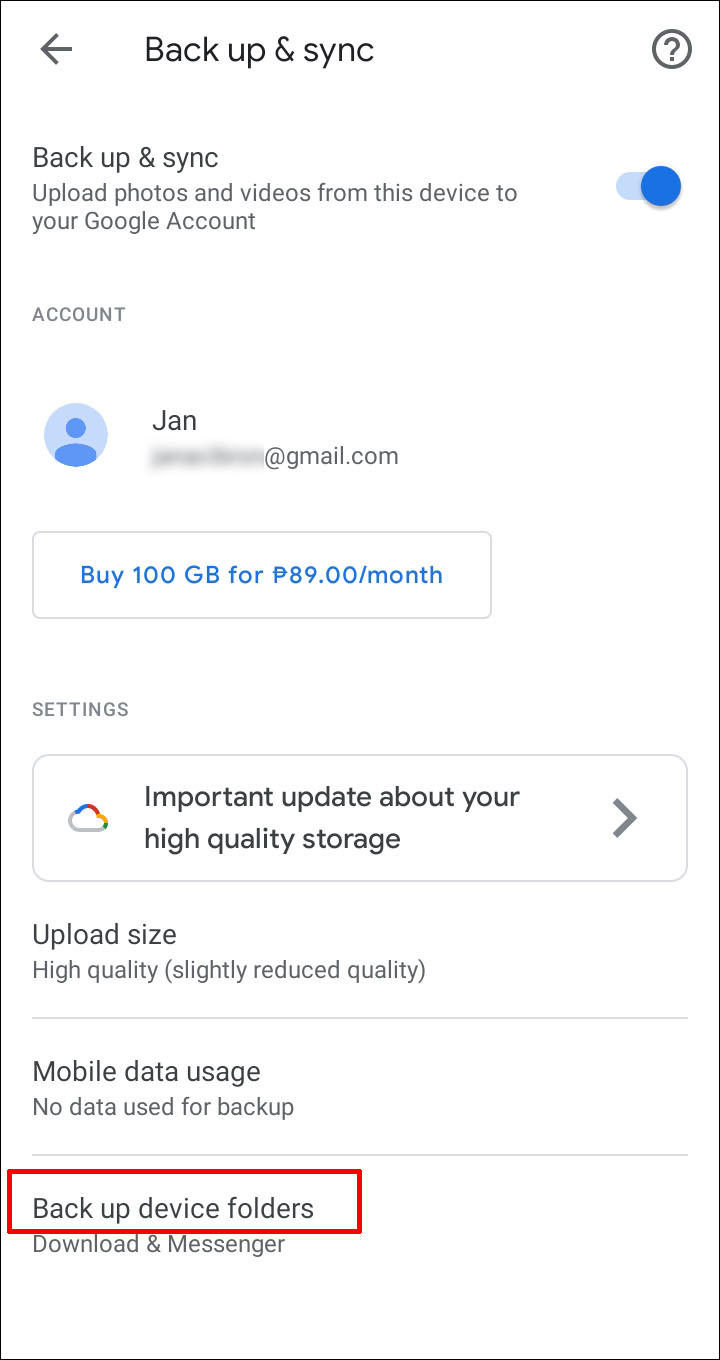Open Mobile data usage setting
Image resolution: width=720 pixels, height=1360 pixels.
(x=146, y=1071)
